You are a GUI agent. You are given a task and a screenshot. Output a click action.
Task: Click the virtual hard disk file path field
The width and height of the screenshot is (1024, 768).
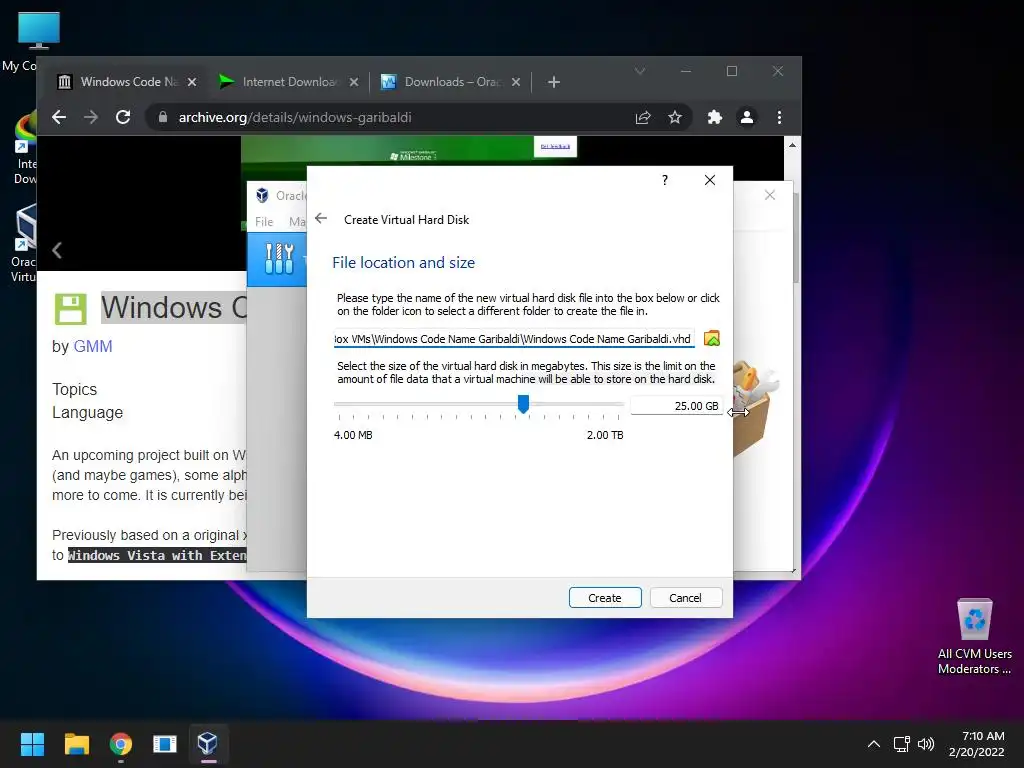pyautogui.click(x=514, y=338)
